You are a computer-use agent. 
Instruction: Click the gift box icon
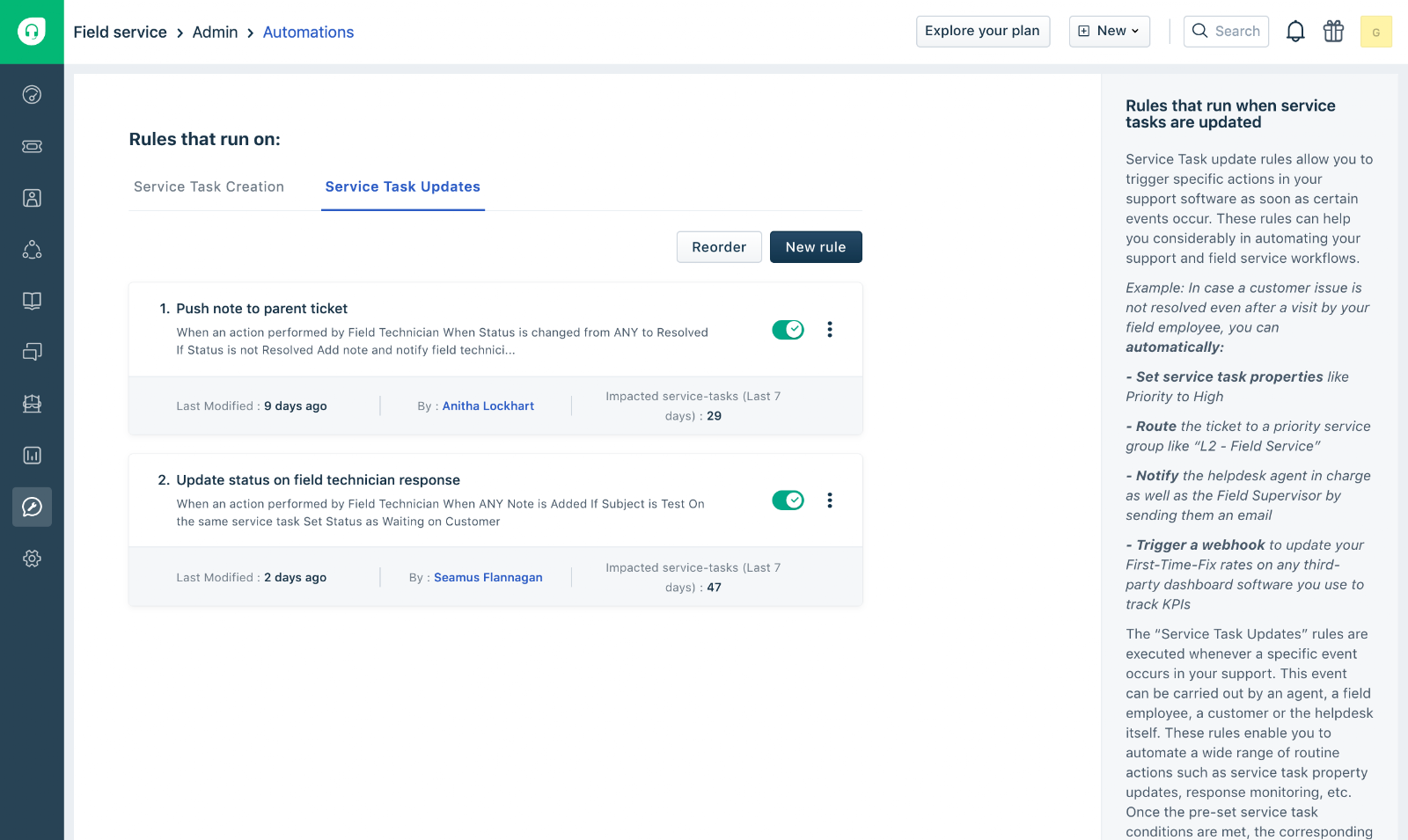1333,32
